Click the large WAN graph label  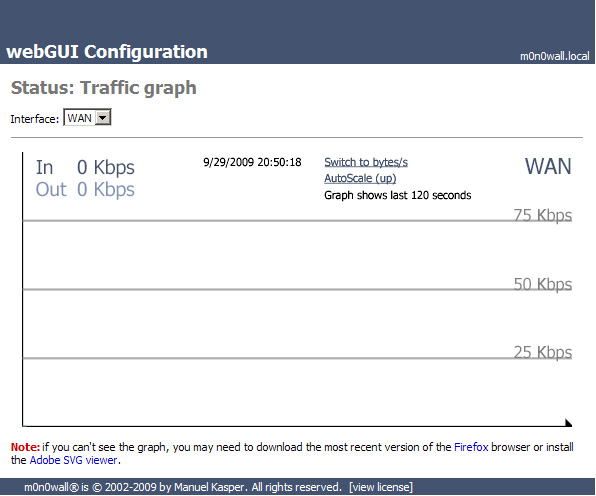(548, 166)
